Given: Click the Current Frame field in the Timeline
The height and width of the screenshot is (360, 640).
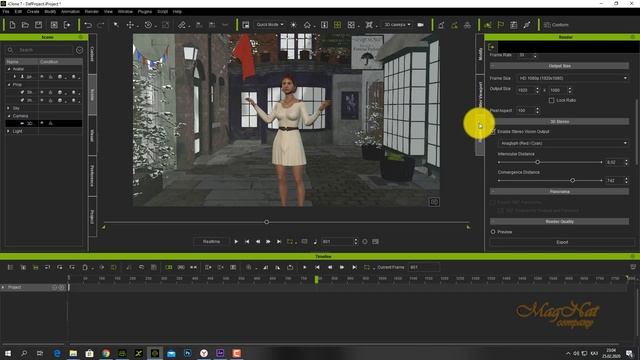Looking at the screenshot, I should click(x=424, y=267).
